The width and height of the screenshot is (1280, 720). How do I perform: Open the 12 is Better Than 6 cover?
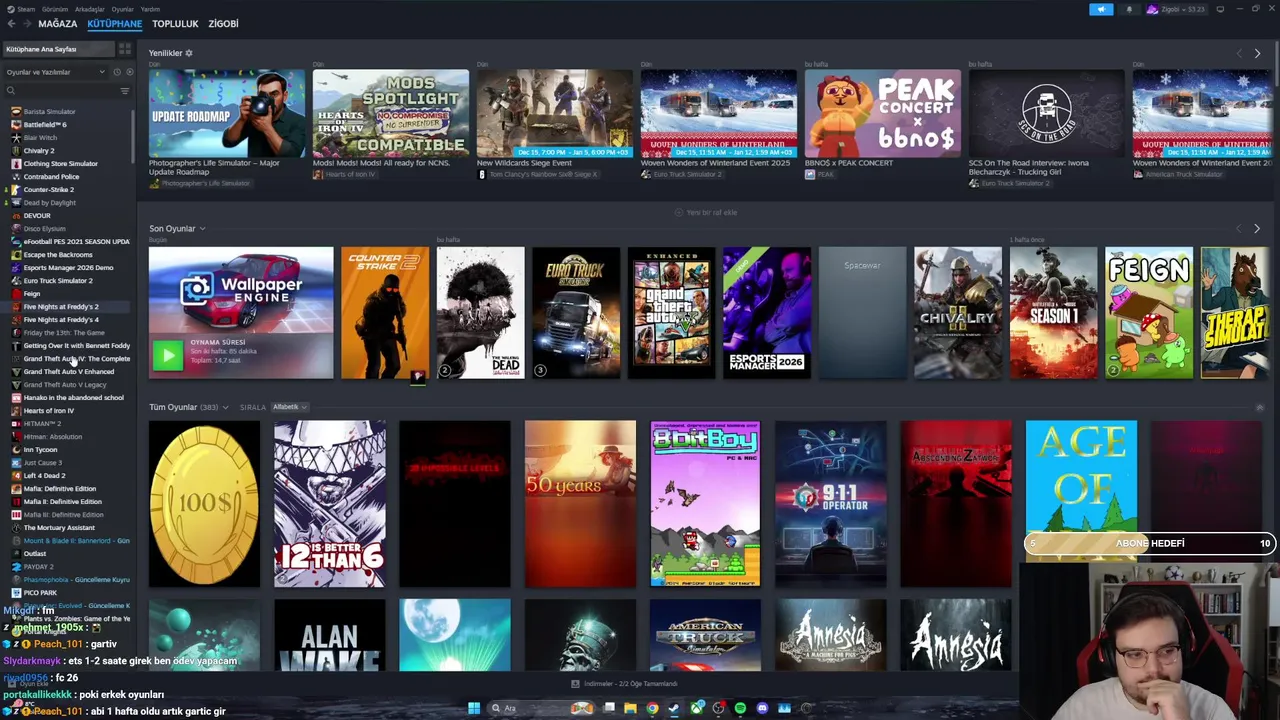point(329,503)
